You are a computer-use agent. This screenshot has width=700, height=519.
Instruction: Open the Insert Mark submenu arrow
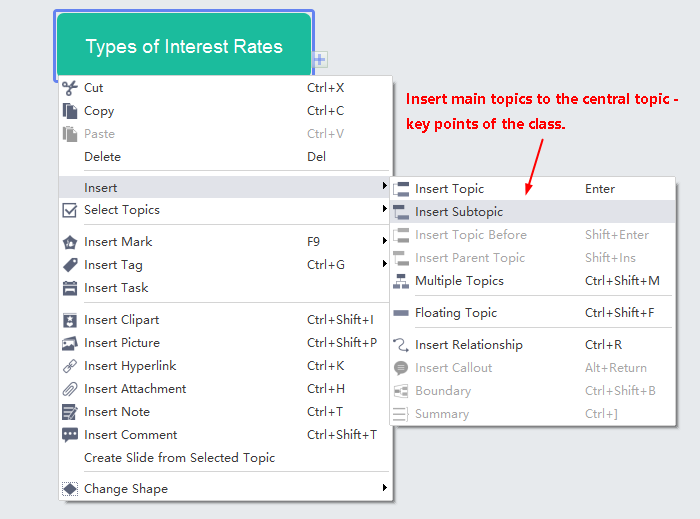(385, 242)
